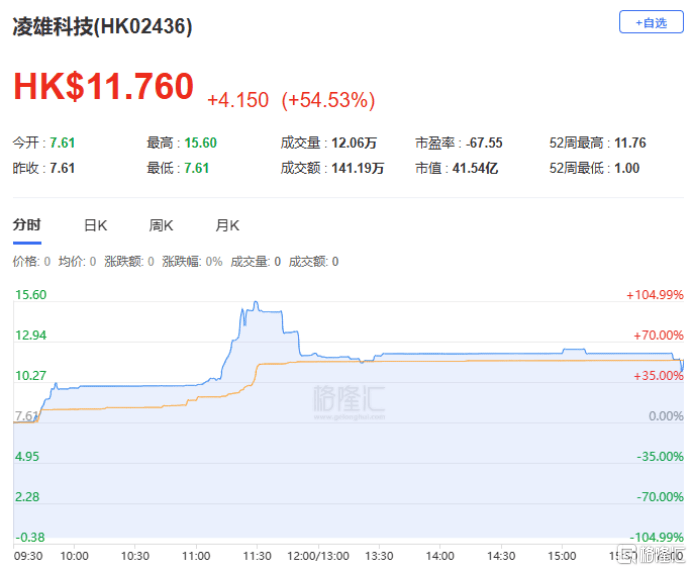Viewport: 692px width, 571px height.
Task: Click the 凌雄科技(HK02436) stock title
Action: pos(102,27)
